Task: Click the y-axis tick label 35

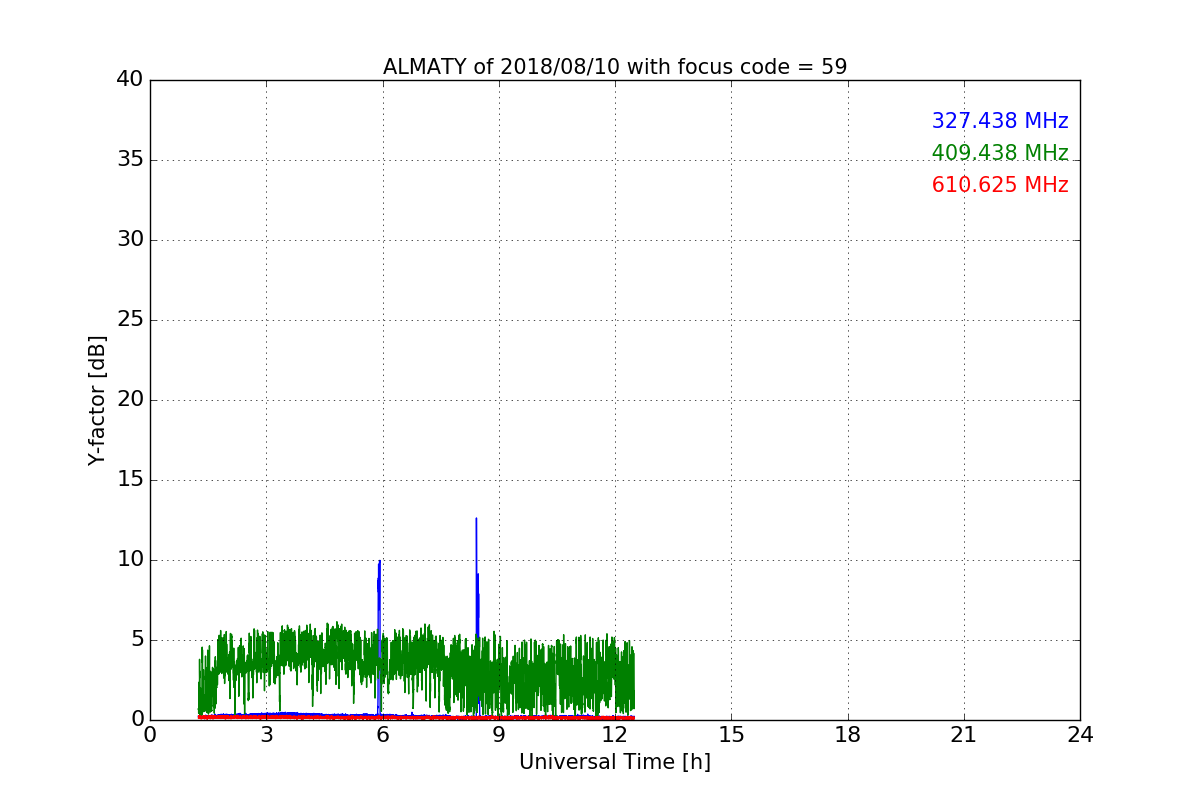Action: (130, 160)
